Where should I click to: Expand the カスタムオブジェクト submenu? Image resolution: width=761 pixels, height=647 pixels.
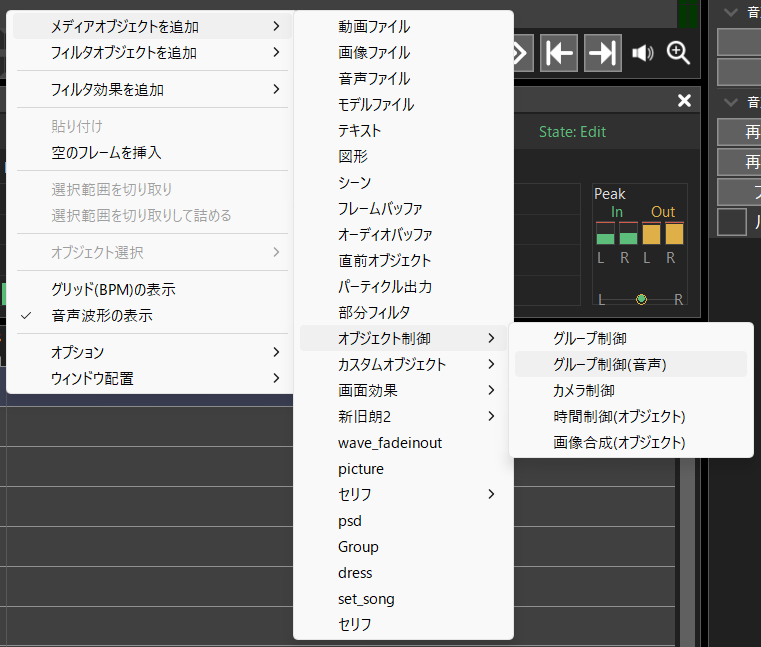403,365
